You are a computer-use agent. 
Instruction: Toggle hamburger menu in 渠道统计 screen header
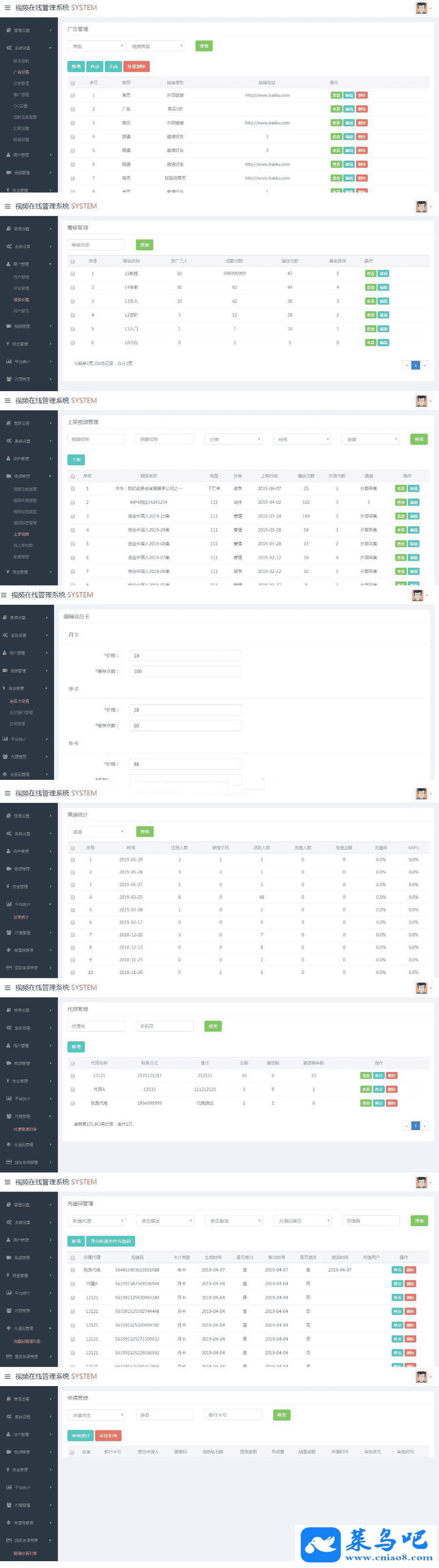point(7,793)
